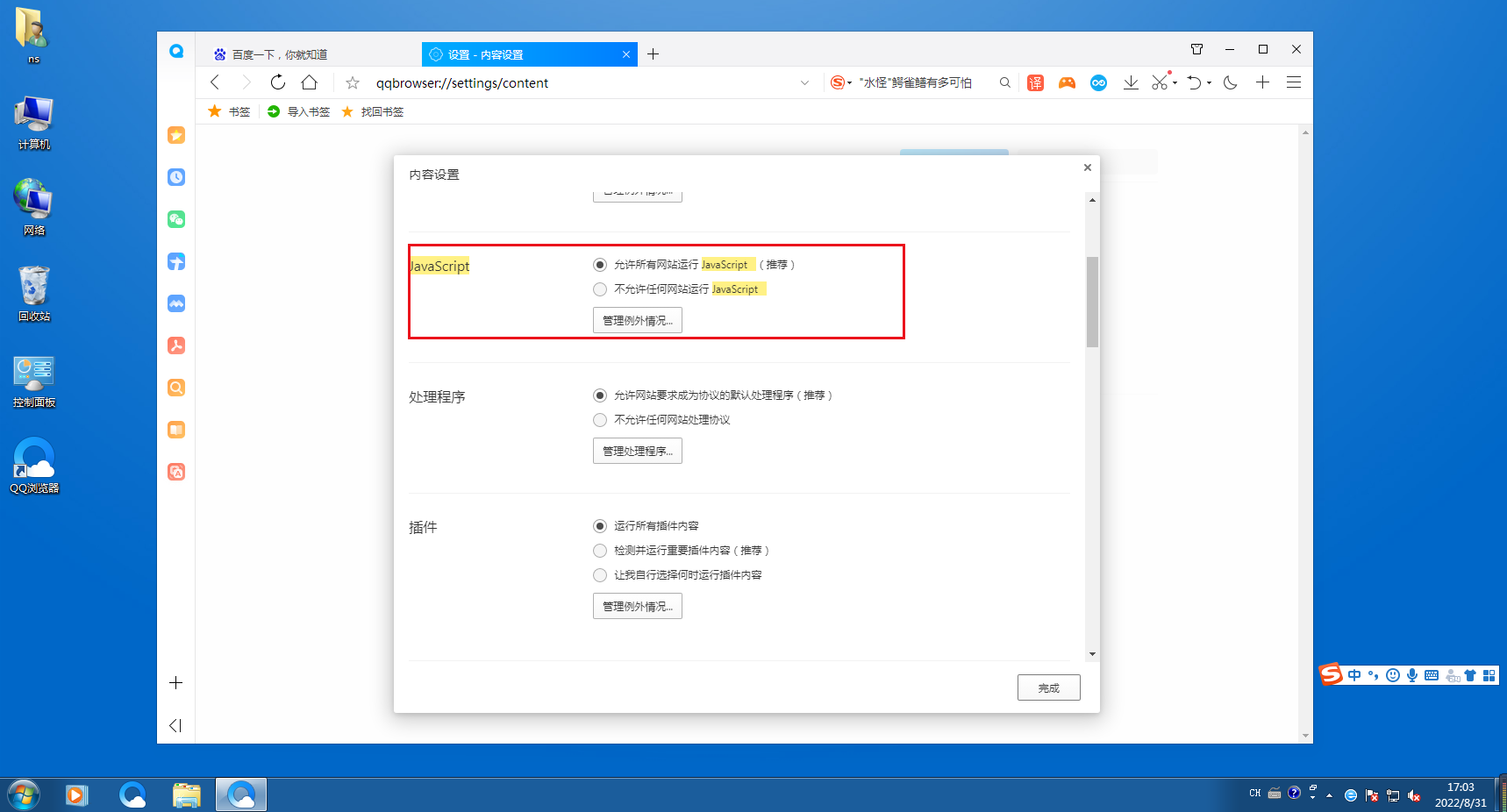The height and width of the screenshot is (812, 1507).
Task: Click the blue infinity icon in toolbar
Action: click(1098, 82)
